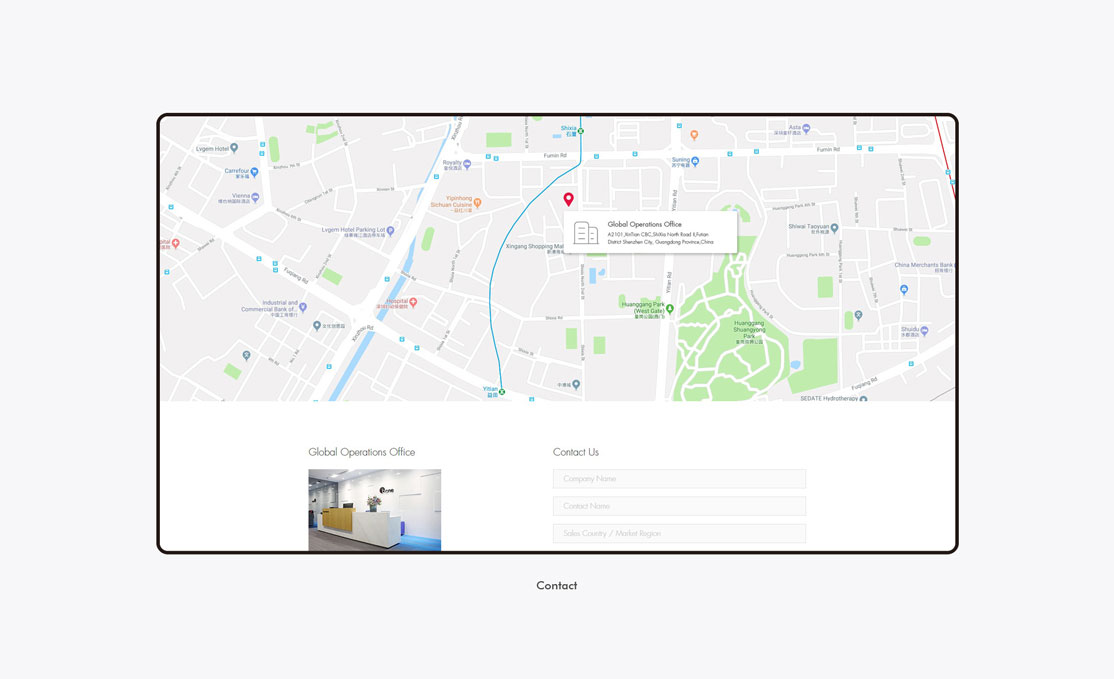Screen dimensions: 1114x679
Task: Select the Shuidu hotel marker
Action: [x=924, y=331]
